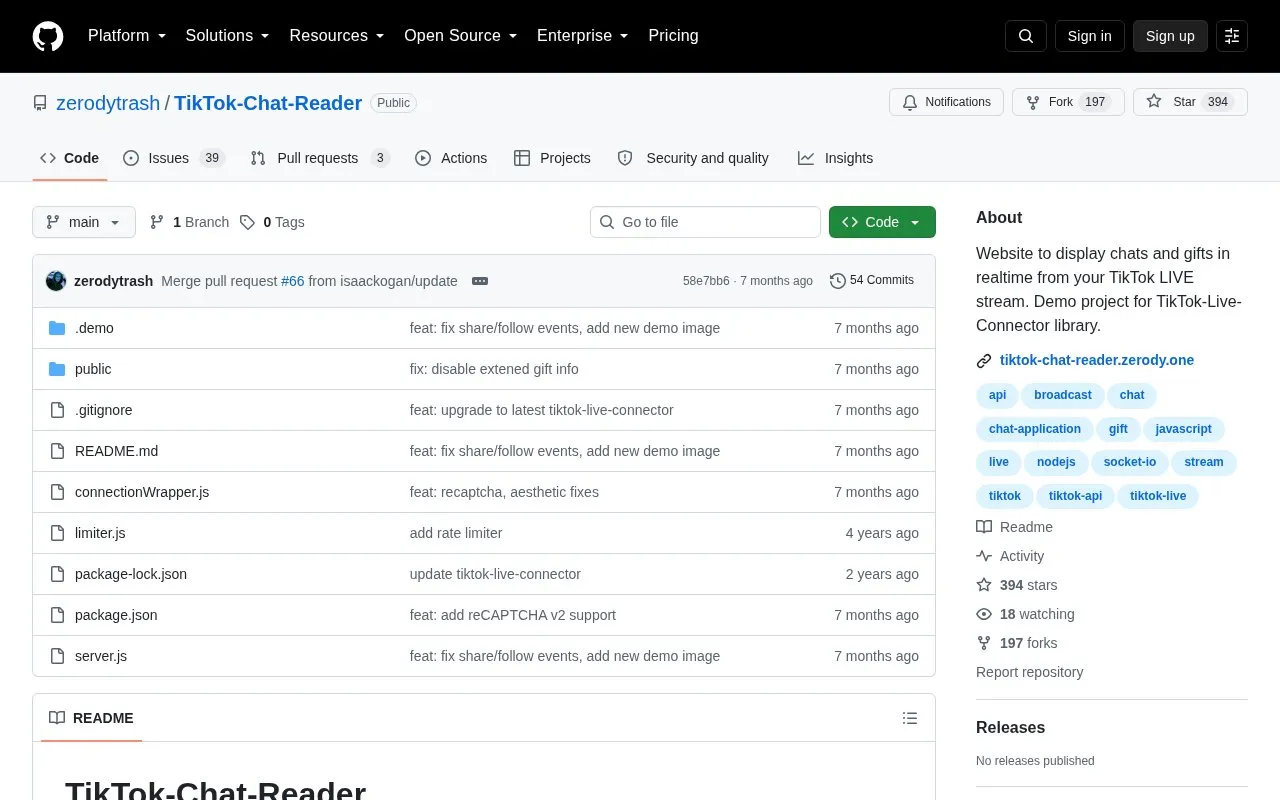Select the socket-io topic tag
This screenshot has width=1280, height=800.
(1130, 462)
